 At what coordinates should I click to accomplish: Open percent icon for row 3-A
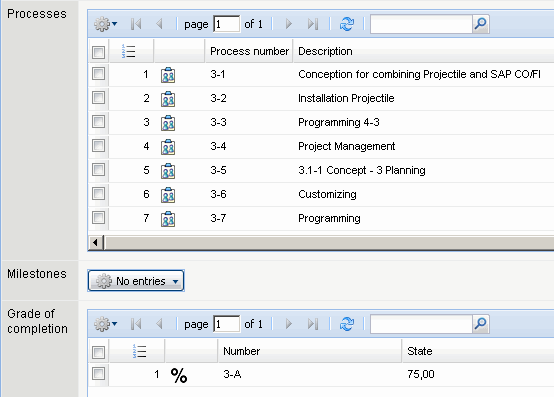(179, 375)
